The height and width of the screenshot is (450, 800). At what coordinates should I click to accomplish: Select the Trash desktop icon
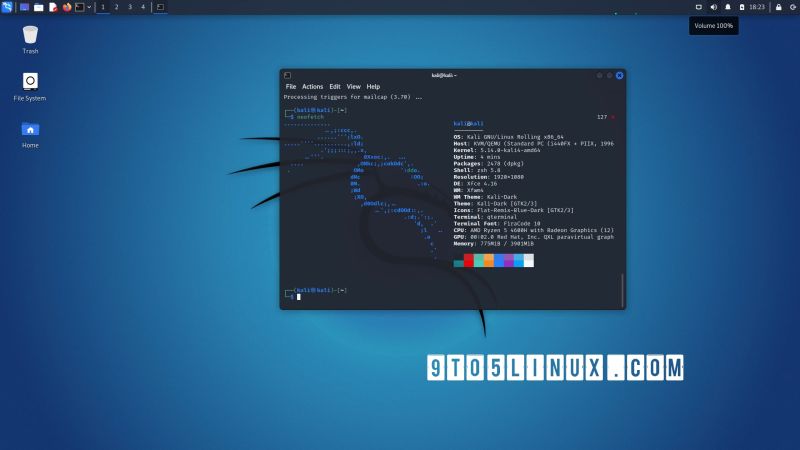point(30,40)
